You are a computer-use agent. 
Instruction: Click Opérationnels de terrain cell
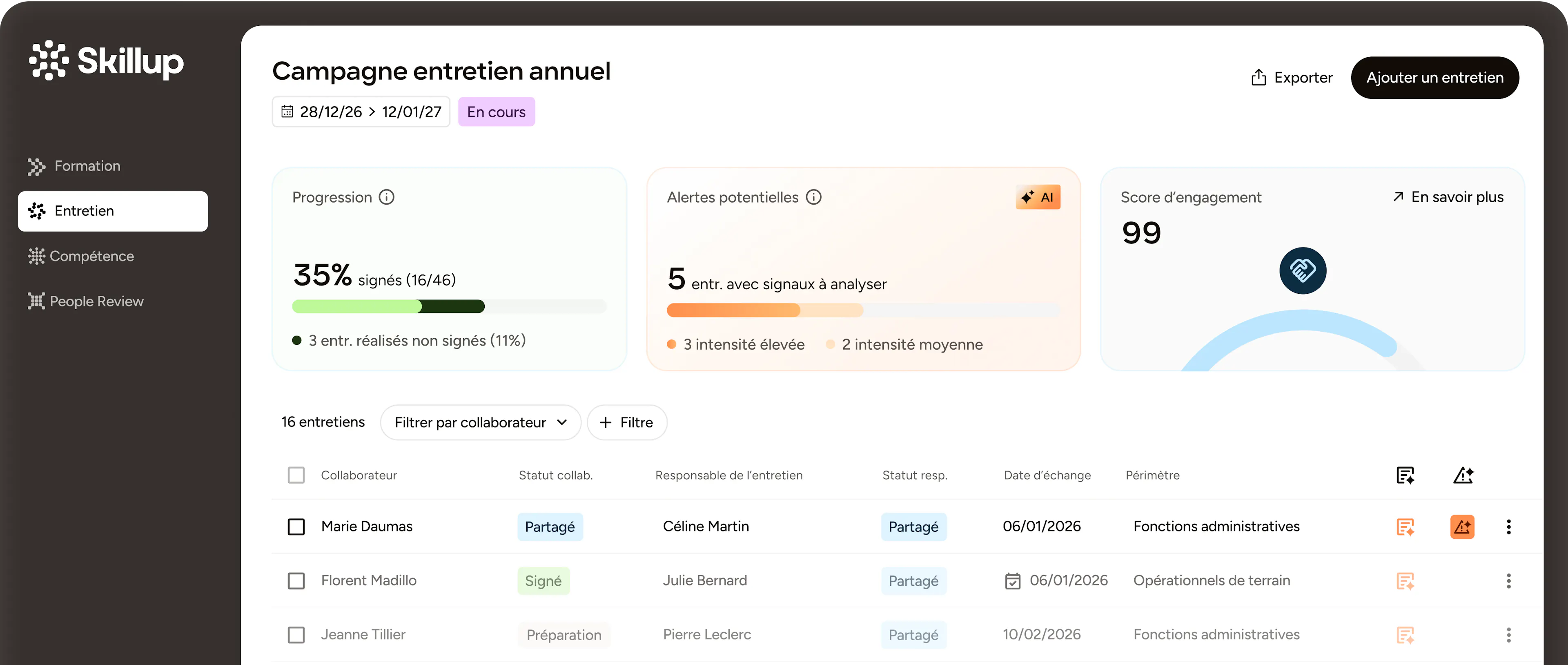tap(1211, 581)
